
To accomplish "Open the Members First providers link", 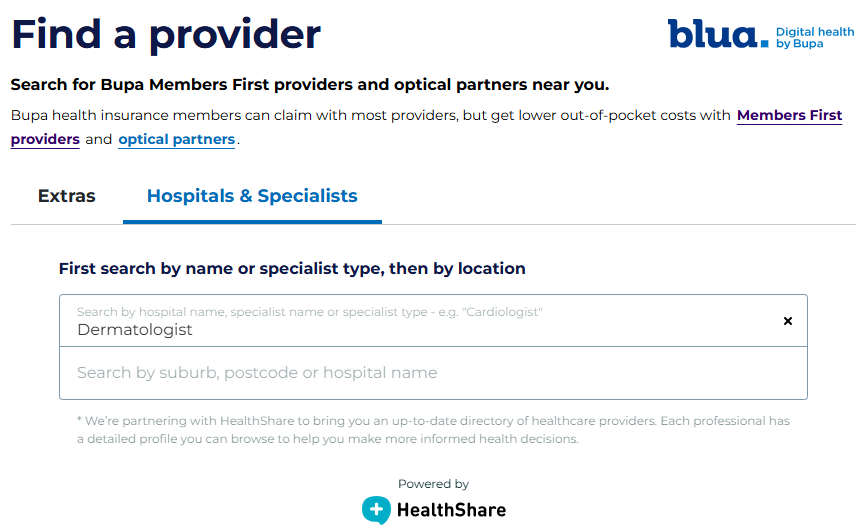I will coord(789,115).
